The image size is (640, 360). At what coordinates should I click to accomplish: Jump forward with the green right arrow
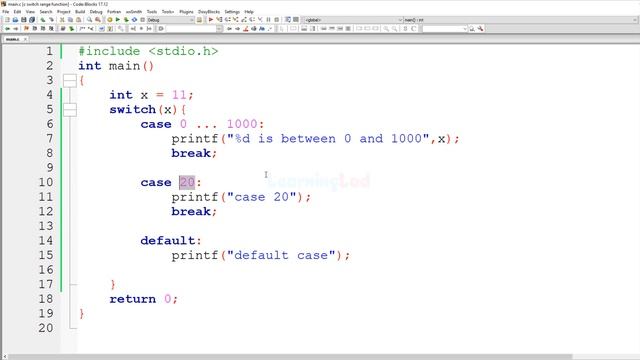click(16, 29)
